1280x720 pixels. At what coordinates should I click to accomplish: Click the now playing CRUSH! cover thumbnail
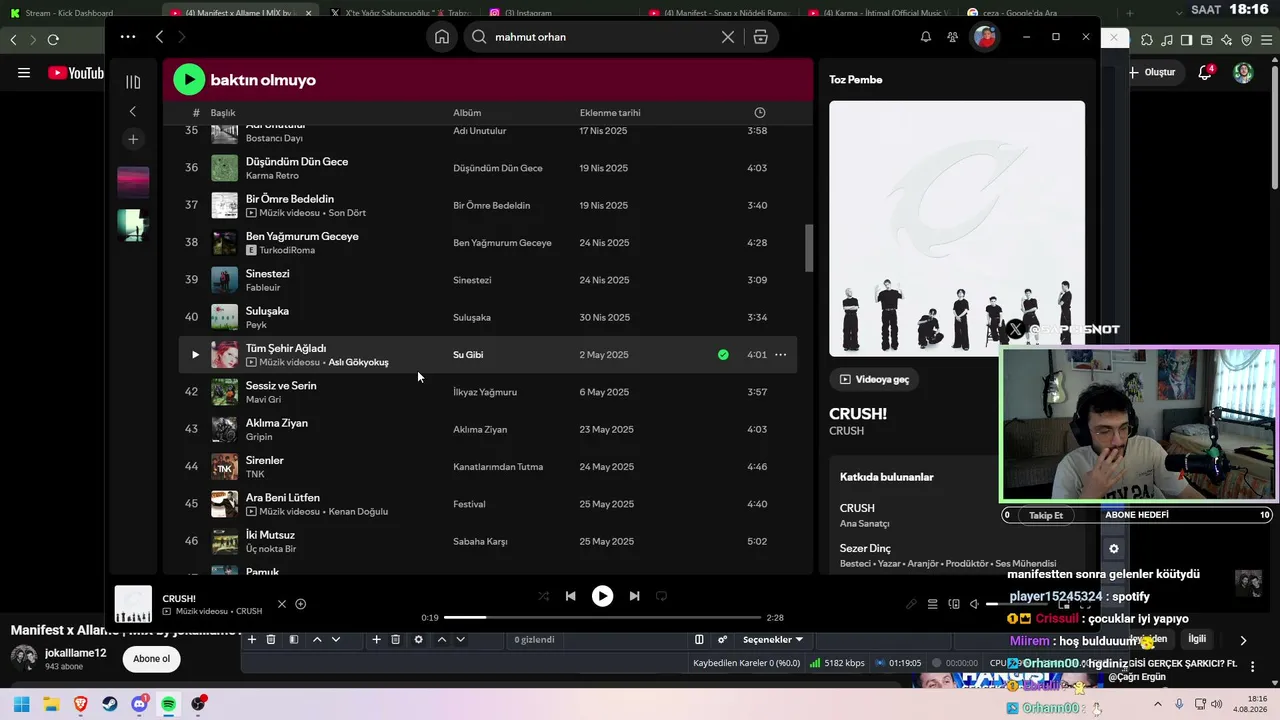point(133,604)
